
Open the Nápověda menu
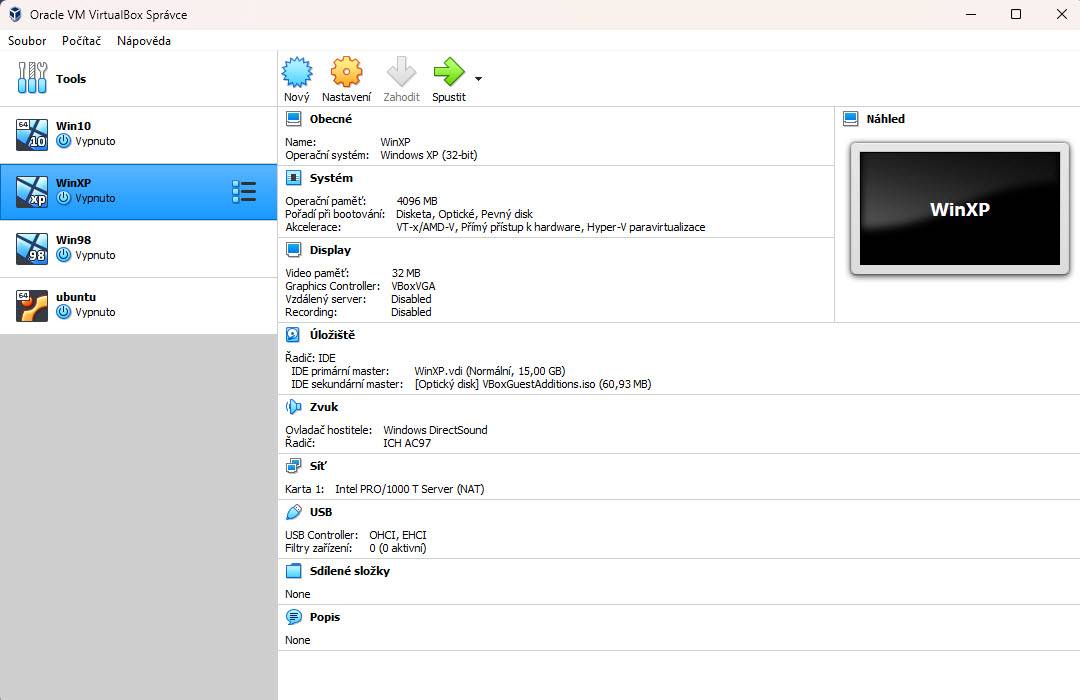coord(143,41)
